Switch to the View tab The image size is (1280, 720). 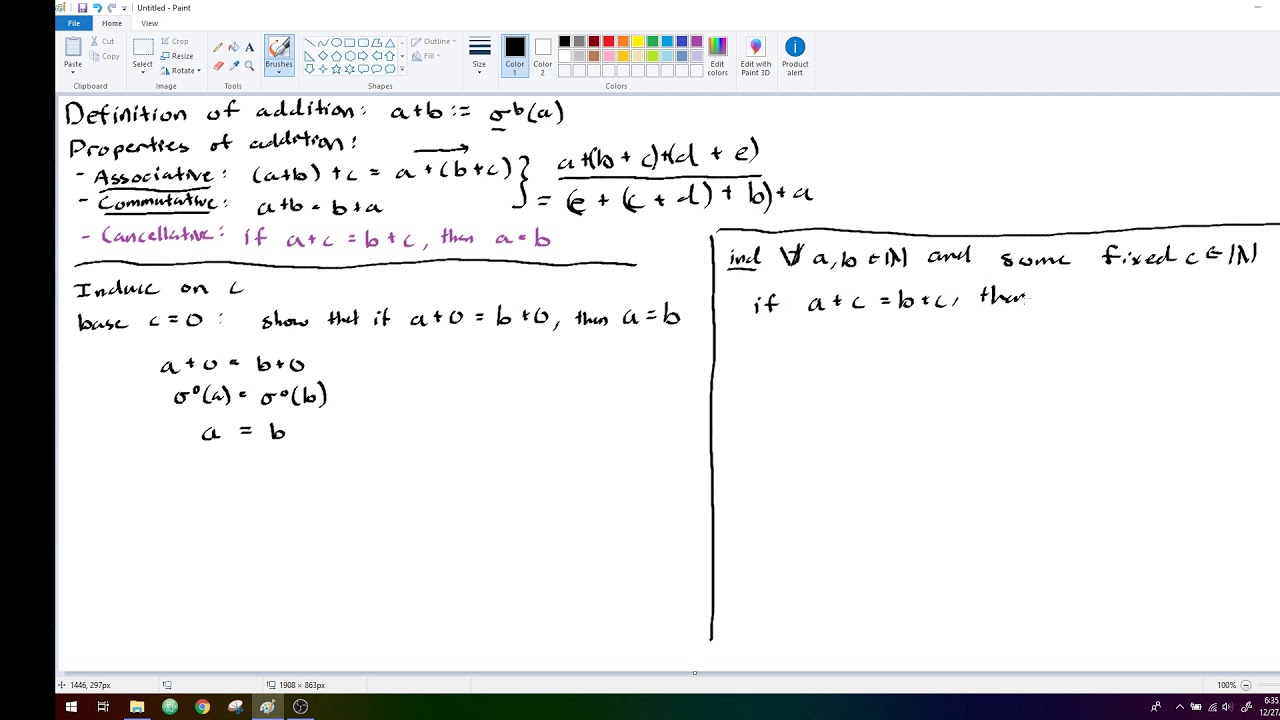pyautogui.click(x=149, y=23)
